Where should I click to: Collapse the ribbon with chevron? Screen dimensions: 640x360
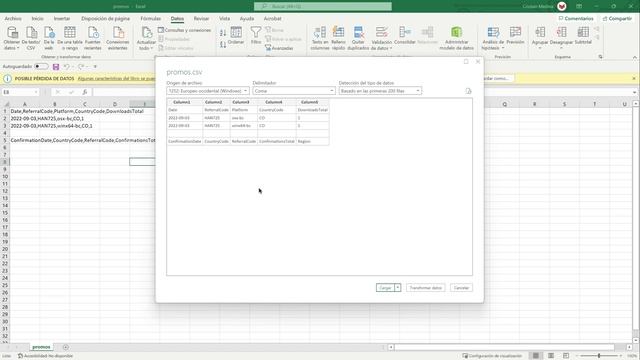(634, 58)
